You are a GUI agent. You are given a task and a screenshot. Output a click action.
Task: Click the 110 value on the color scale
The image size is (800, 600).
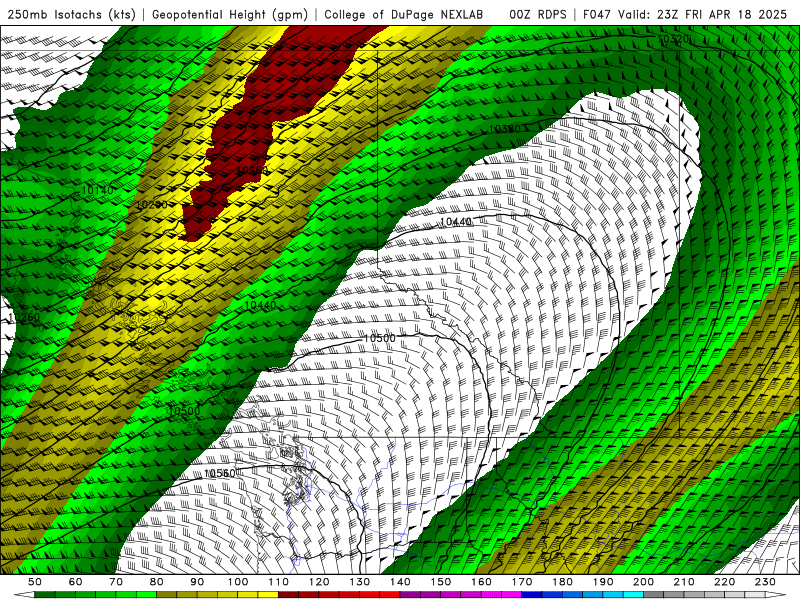pyautogui.click(x=279, y=582)
